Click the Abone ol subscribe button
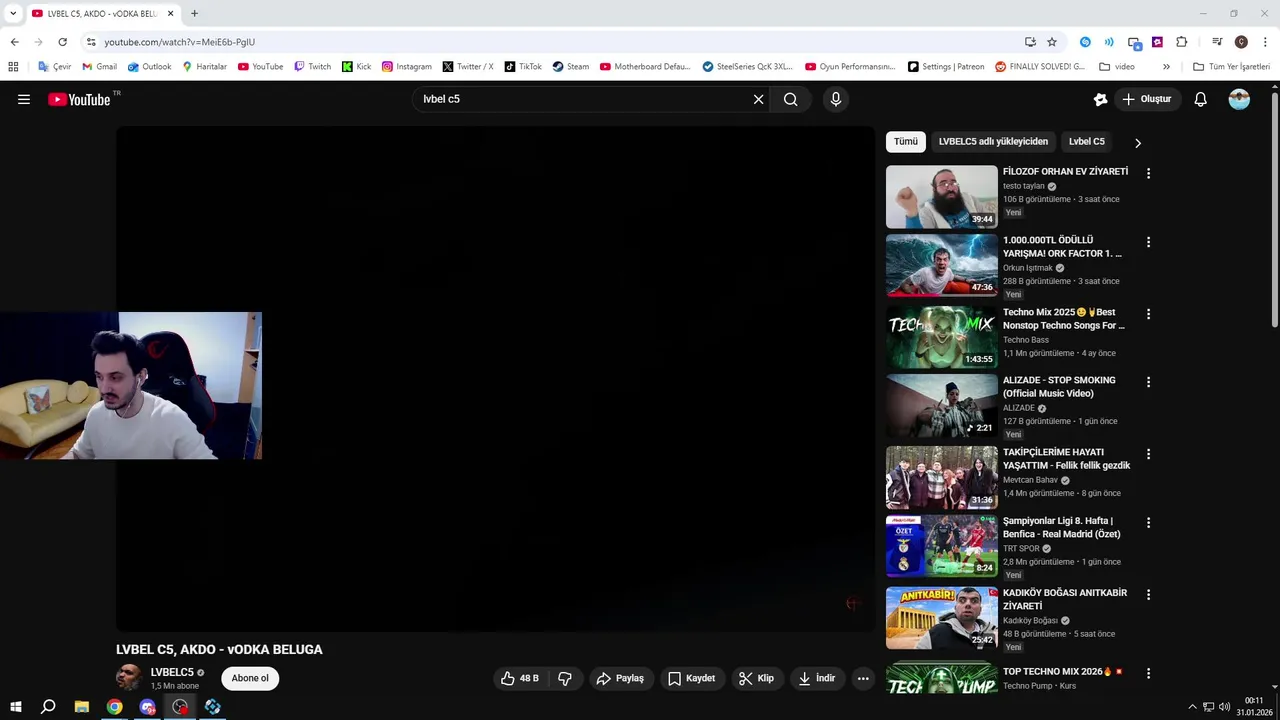 click(250, 678)
